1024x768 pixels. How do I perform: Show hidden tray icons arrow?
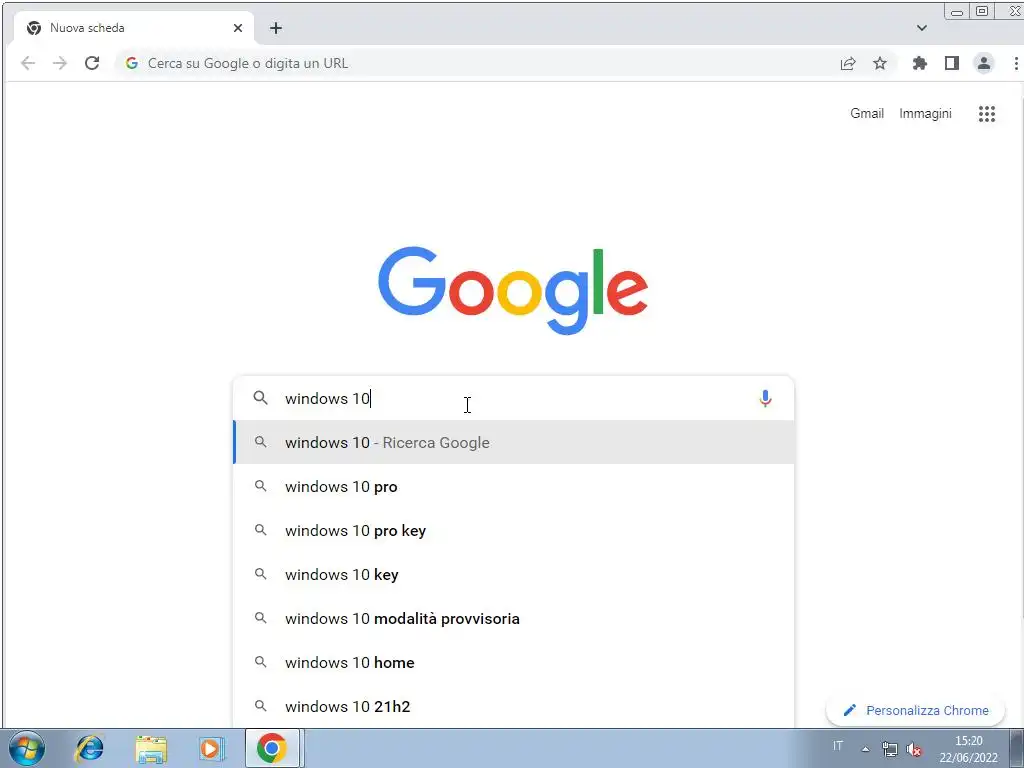click(x=865, y=749)
